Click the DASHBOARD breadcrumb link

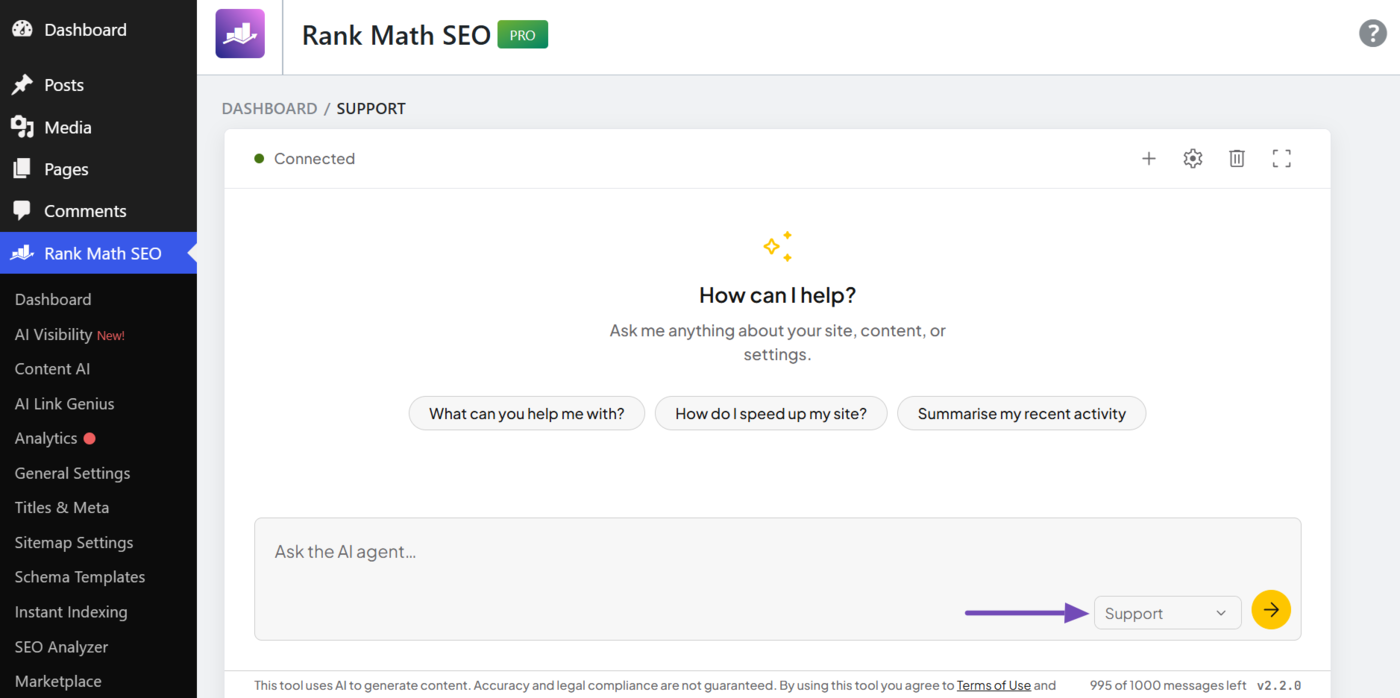[269, 108]
